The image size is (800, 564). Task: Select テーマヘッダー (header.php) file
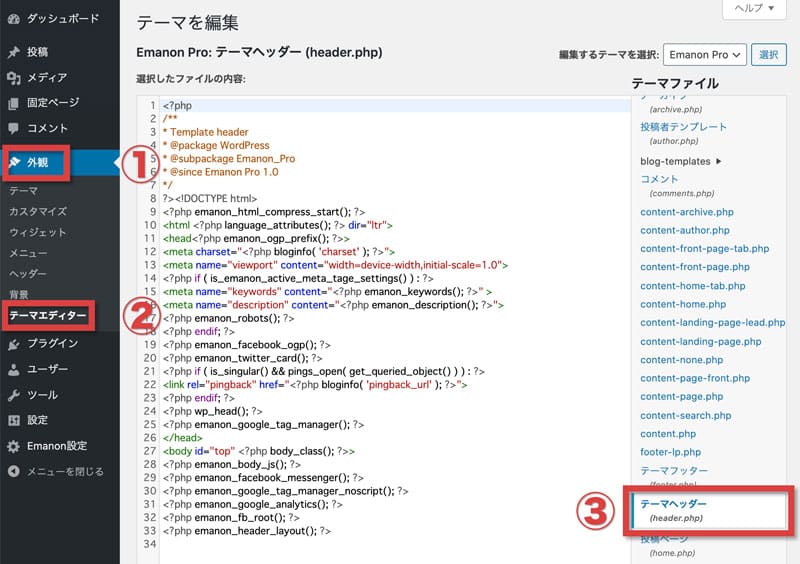(709, 510)
